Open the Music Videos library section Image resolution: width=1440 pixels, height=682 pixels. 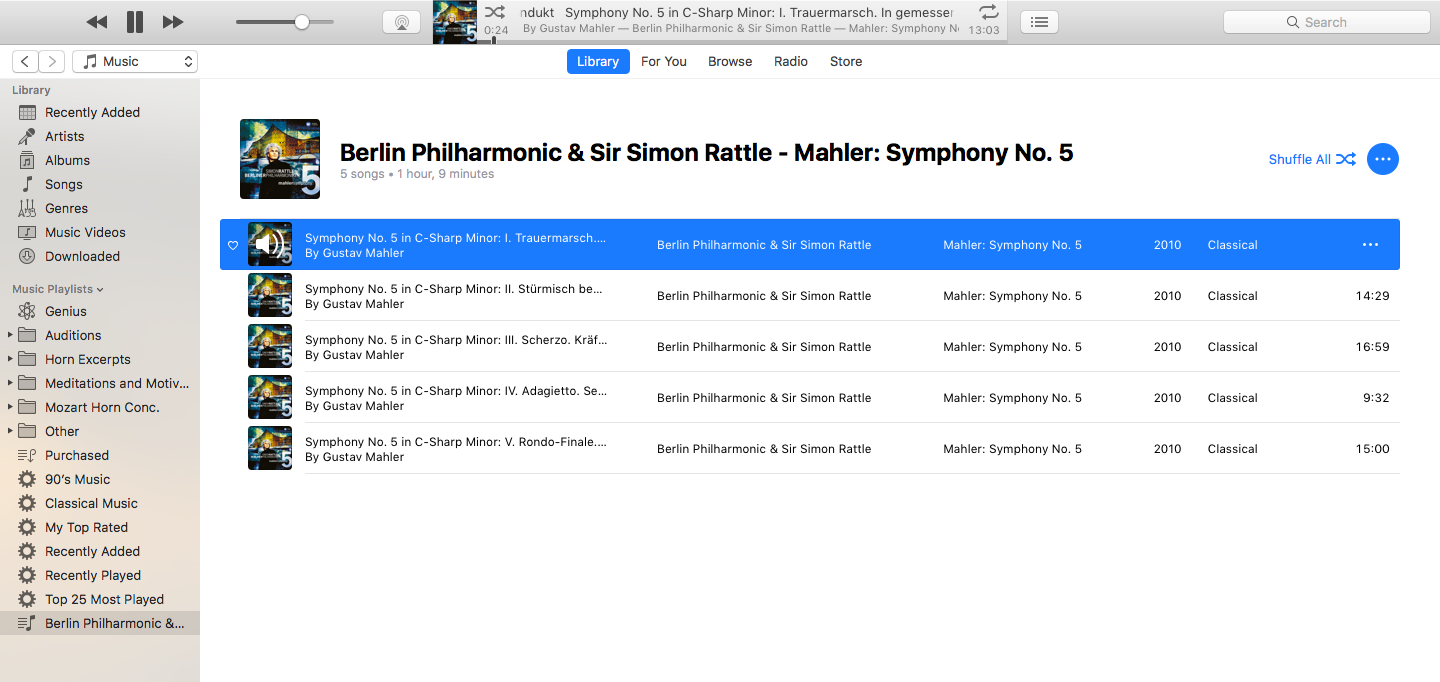pyautogui.click(x=85, y=232)
